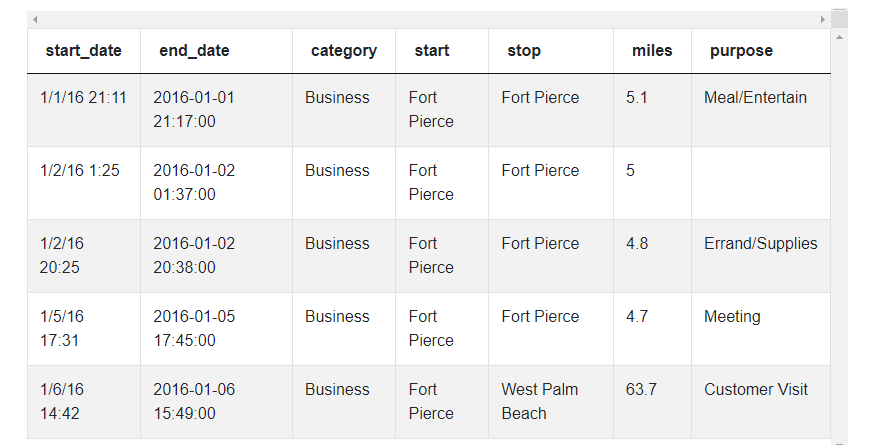Click the horizontal scrollbar left arrow
The height and width of the screenshot is (445, 869).
35,19
